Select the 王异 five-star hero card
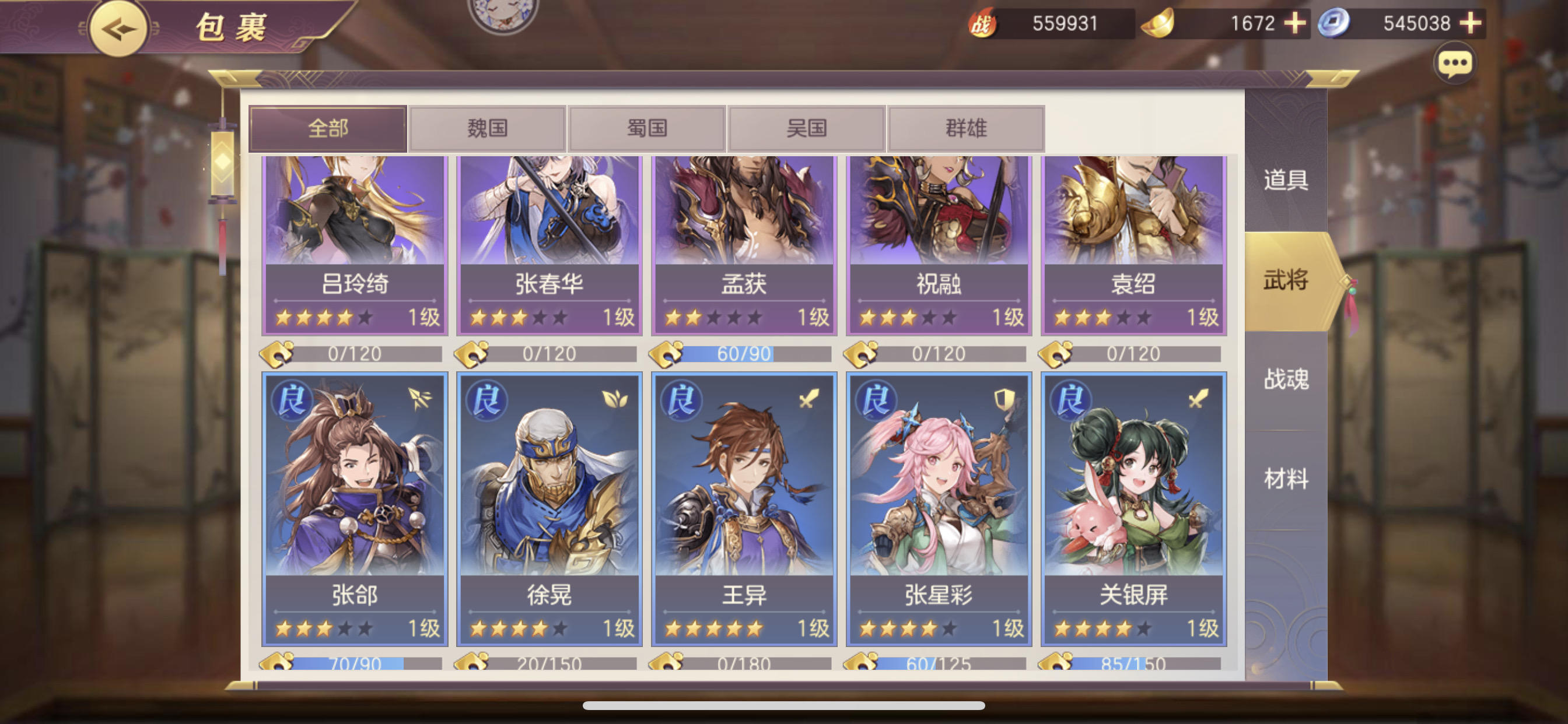Screen dimensions: 1568x724 (744, 509)
